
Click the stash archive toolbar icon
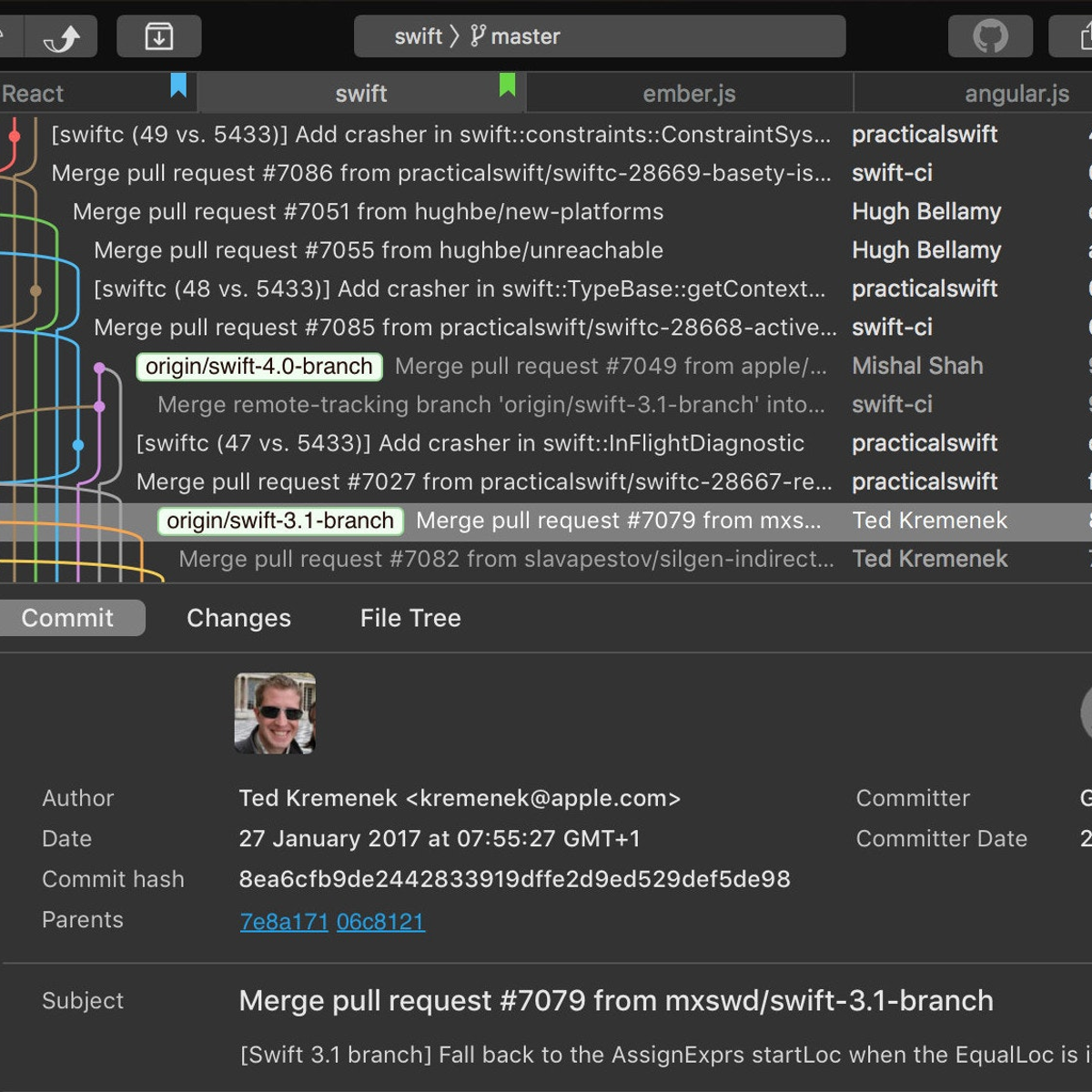[x=159, y=36]
